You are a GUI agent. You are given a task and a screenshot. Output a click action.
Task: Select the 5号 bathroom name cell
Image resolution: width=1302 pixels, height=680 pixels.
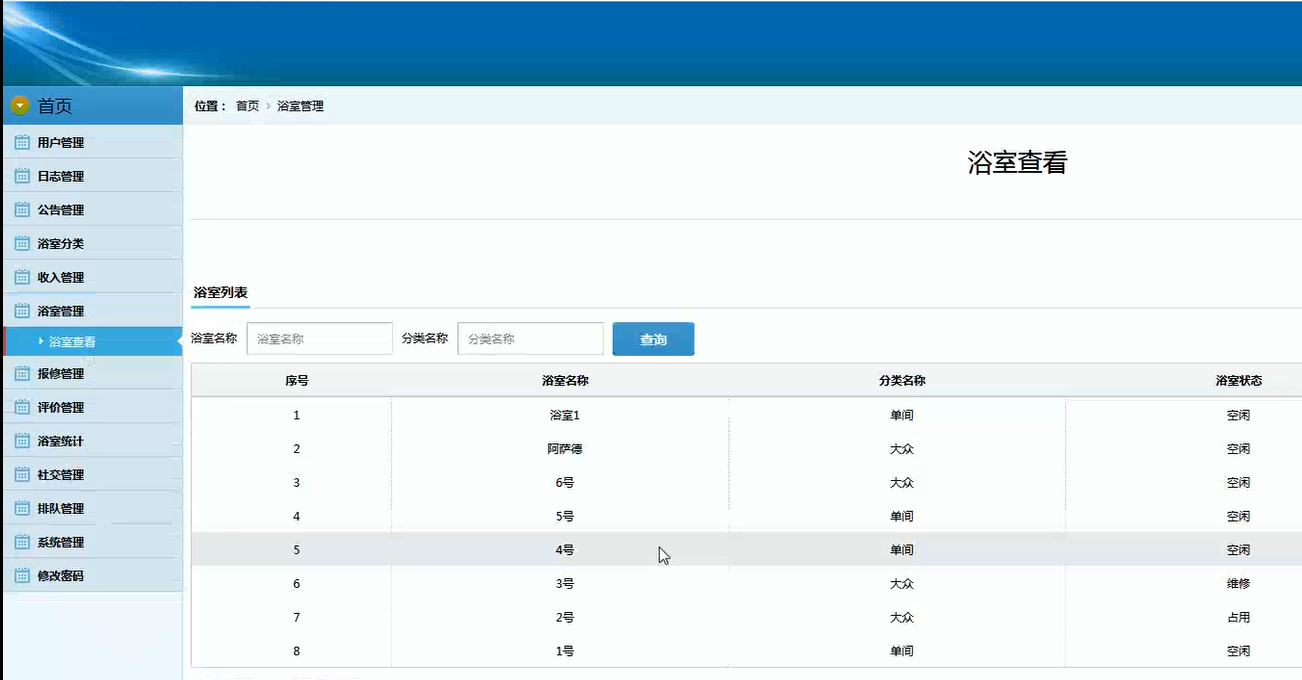coord(565,517)
